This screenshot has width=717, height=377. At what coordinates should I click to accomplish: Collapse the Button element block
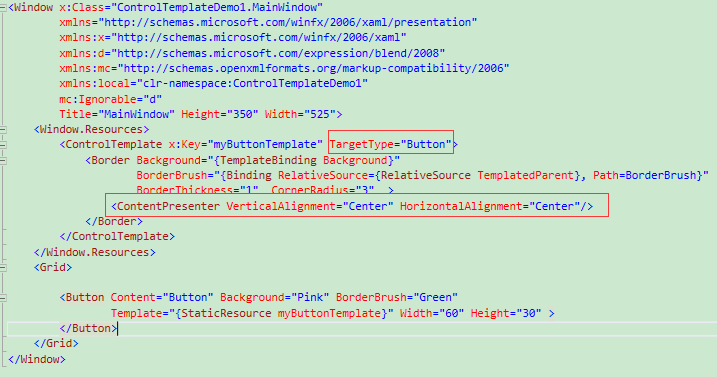click(3, 298)
